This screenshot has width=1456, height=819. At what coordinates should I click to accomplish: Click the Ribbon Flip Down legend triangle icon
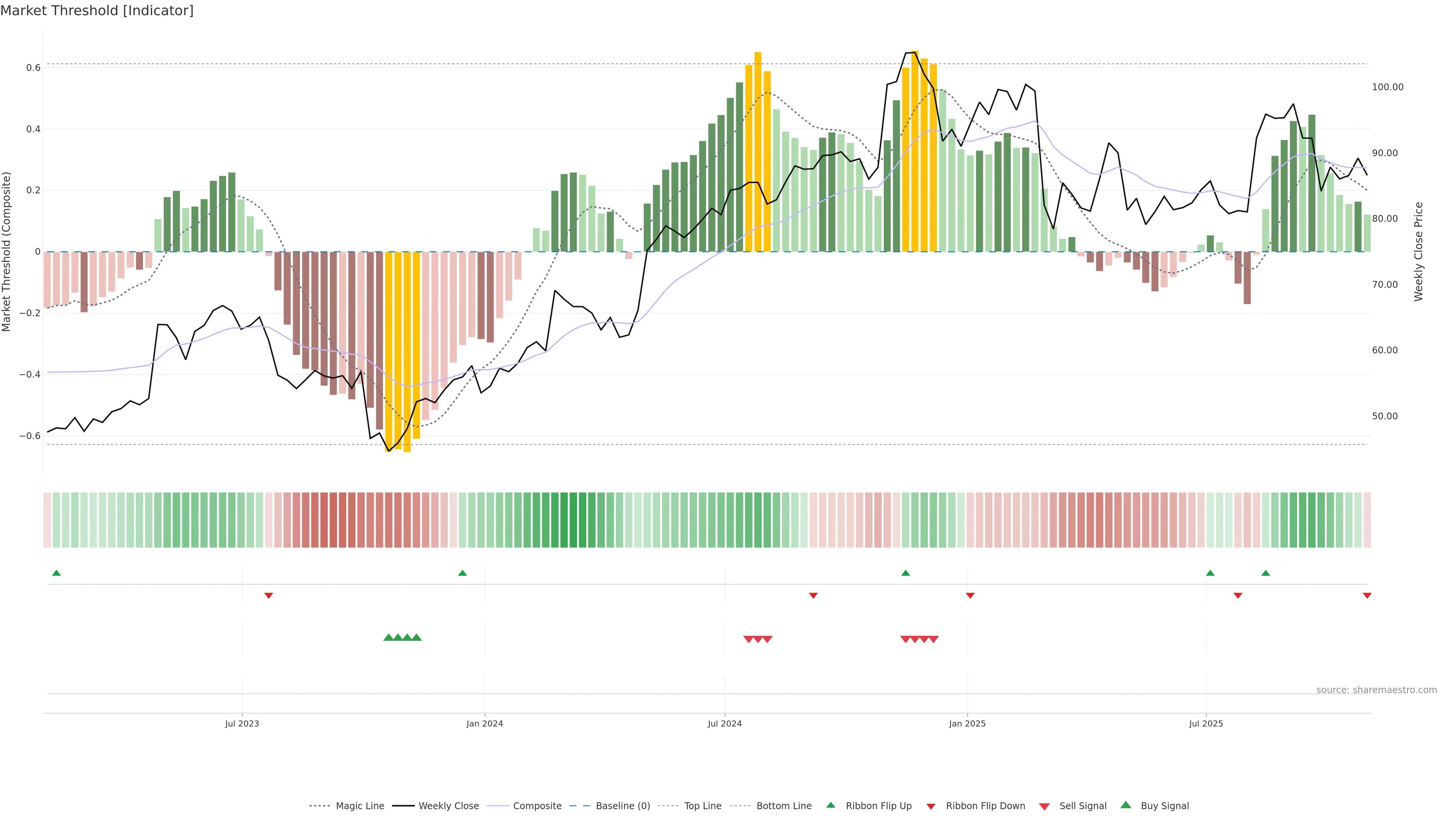coord(931,806)
